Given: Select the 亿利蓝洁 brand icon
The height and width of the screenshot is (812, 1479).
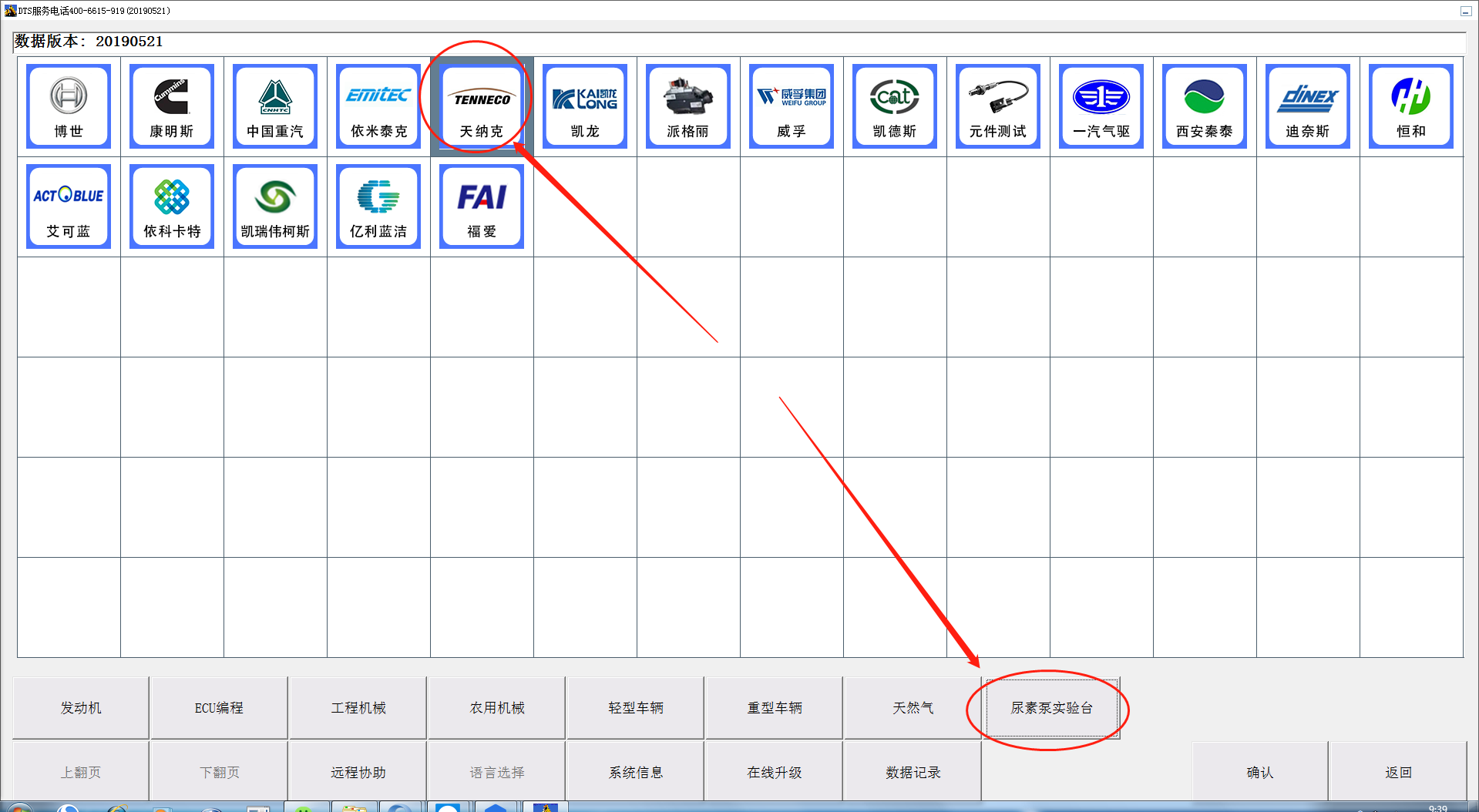Looking at the screenshot, I should [378, 206].
